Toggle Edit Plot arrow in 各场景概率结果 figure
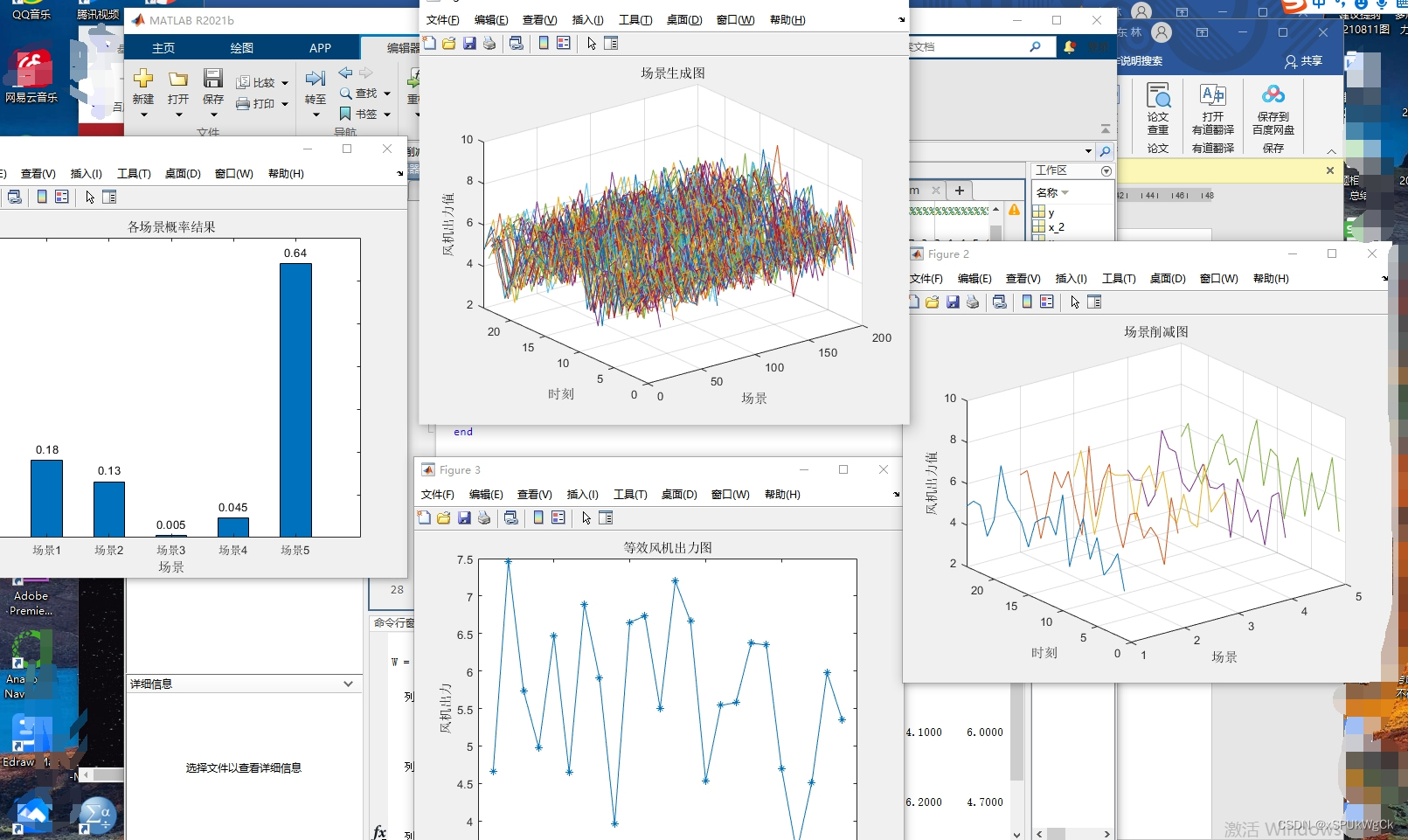This screenshot has height=840, width=1408. click(x=90, y=197)
